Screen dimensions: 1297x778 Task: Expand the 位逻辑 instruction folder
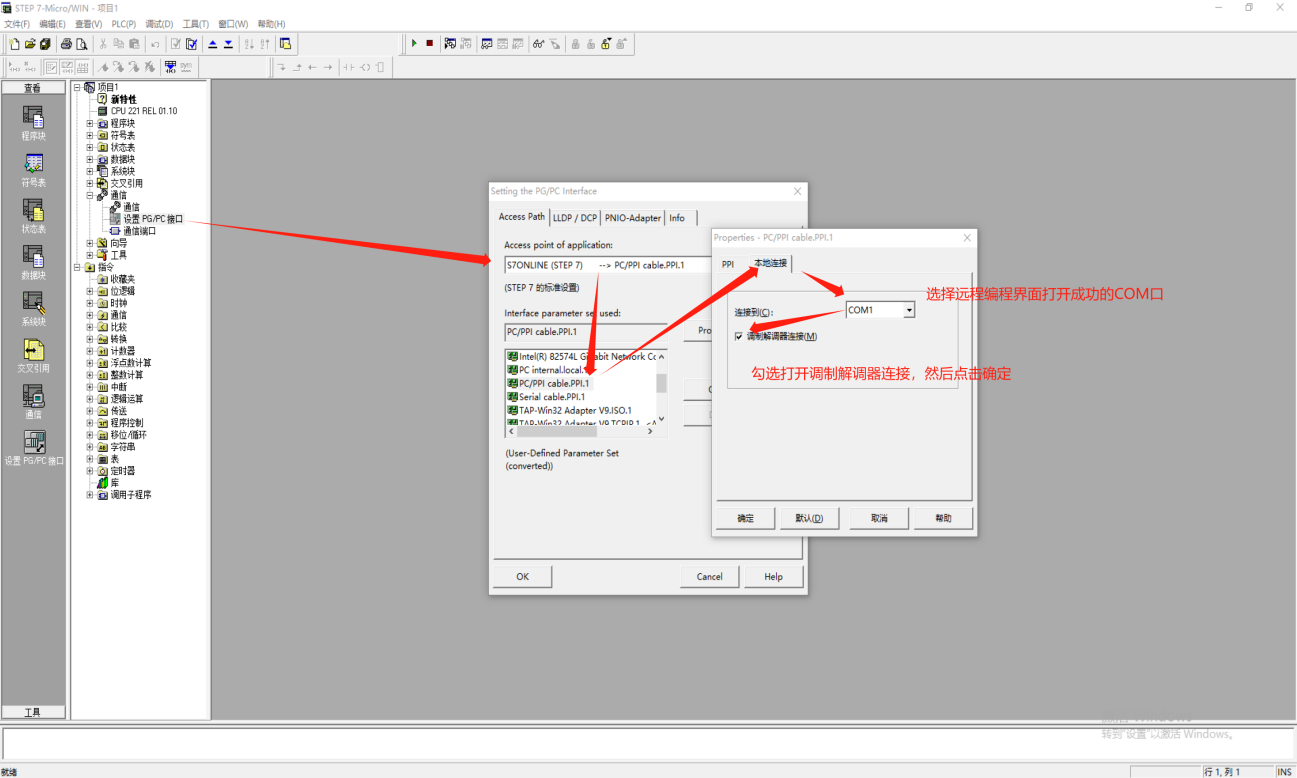pyautogui.click(x=90, y=291)
